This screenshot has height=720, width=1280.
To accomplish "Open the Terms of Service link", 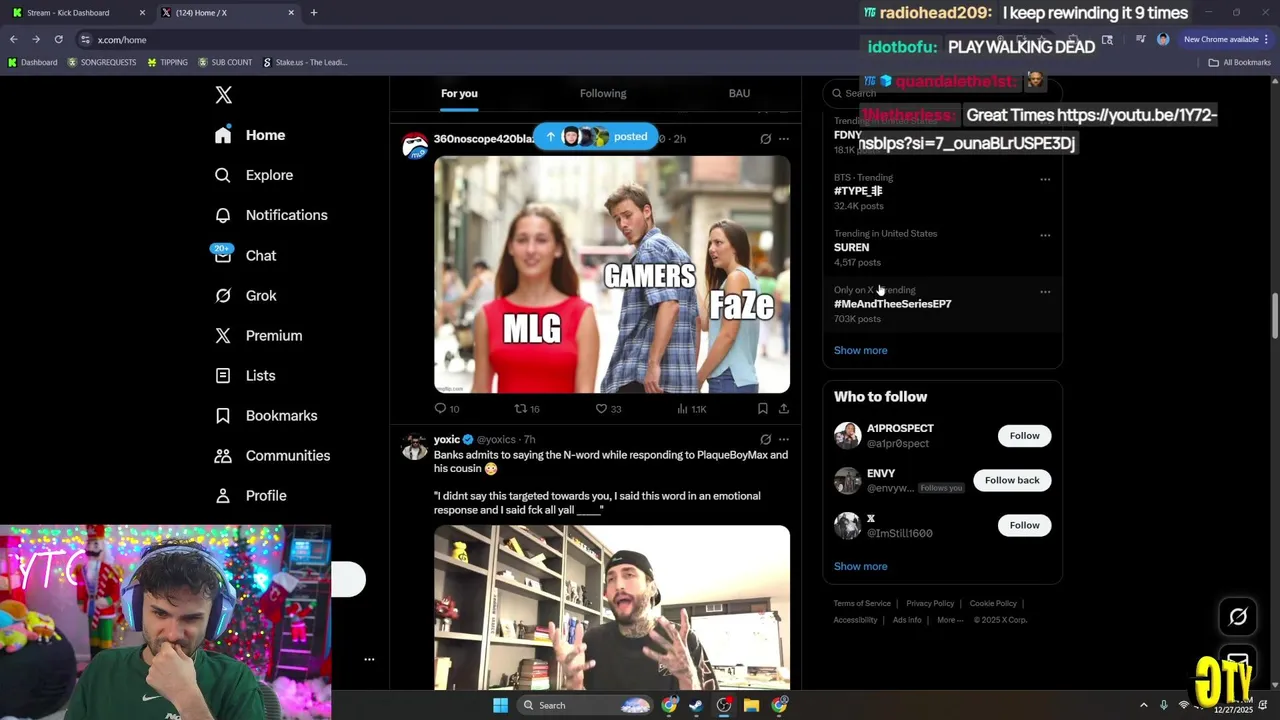I will (862, 604).
